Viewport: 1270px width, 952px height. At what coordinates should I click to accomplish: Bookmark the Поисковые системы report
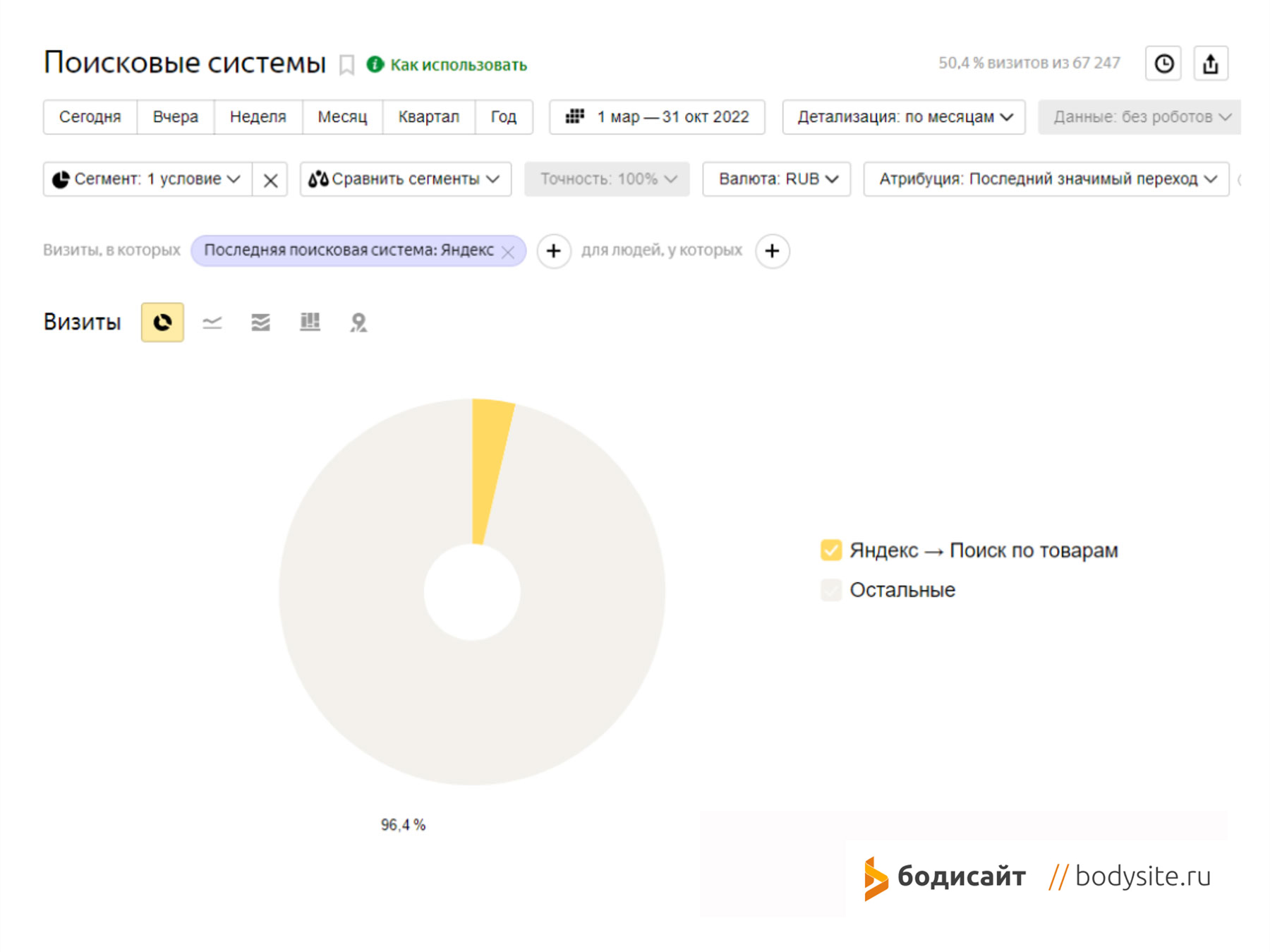[346, 65]
